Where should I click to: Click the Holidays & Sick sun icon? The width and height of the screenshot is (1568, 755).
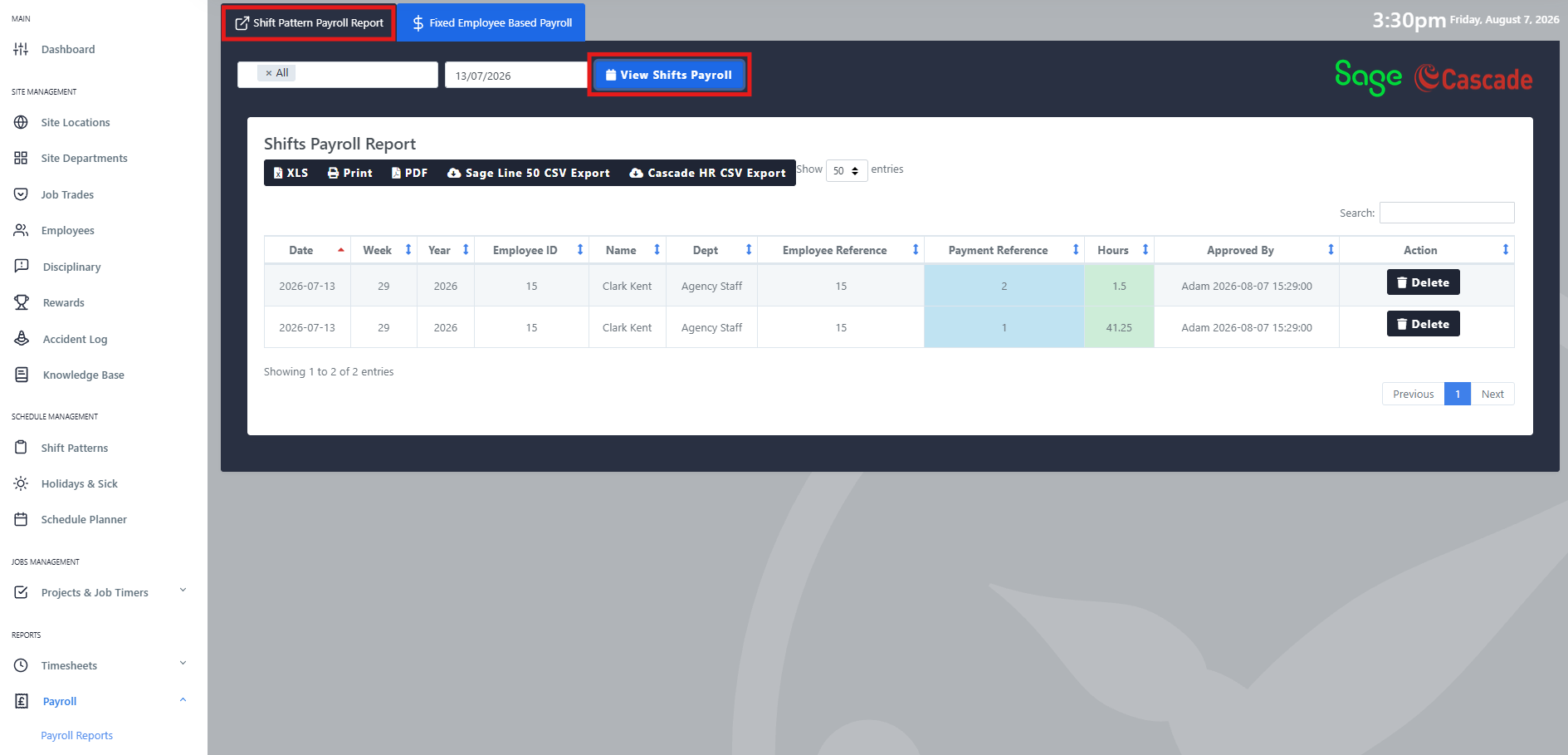[x=21, y=483]
